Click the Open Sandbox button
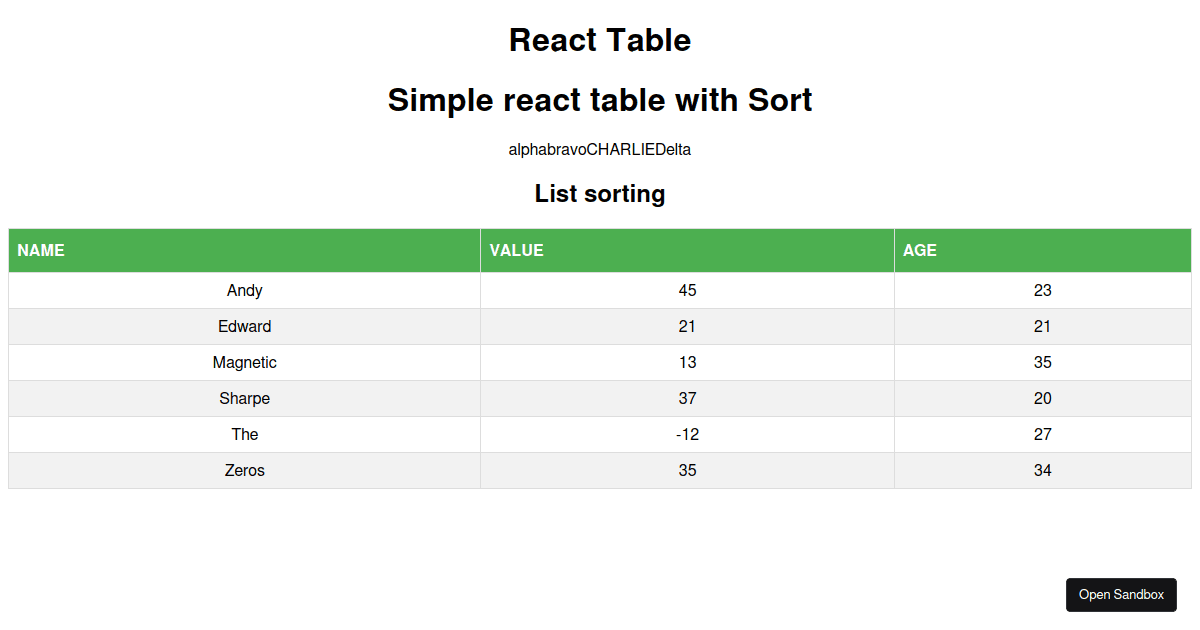The image size is (1200, 630). [1121, 594]
